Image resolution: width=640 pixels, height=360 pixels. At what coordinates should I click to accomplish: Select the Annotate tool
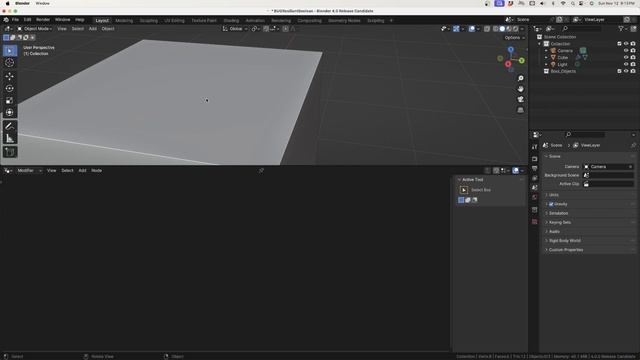click(9, 127)
